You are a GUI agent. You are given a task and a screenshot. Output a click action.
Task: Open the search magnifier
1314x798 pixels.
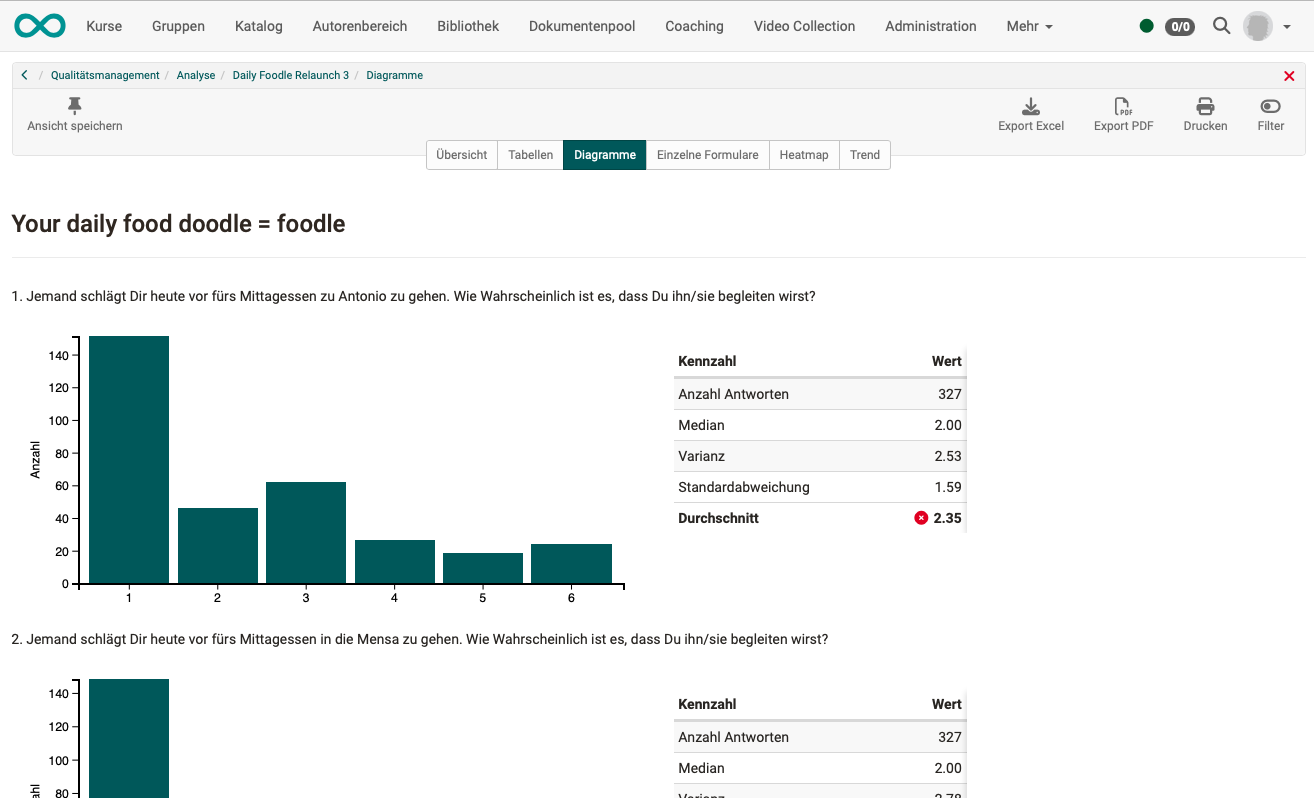(x=1221, y=26)
